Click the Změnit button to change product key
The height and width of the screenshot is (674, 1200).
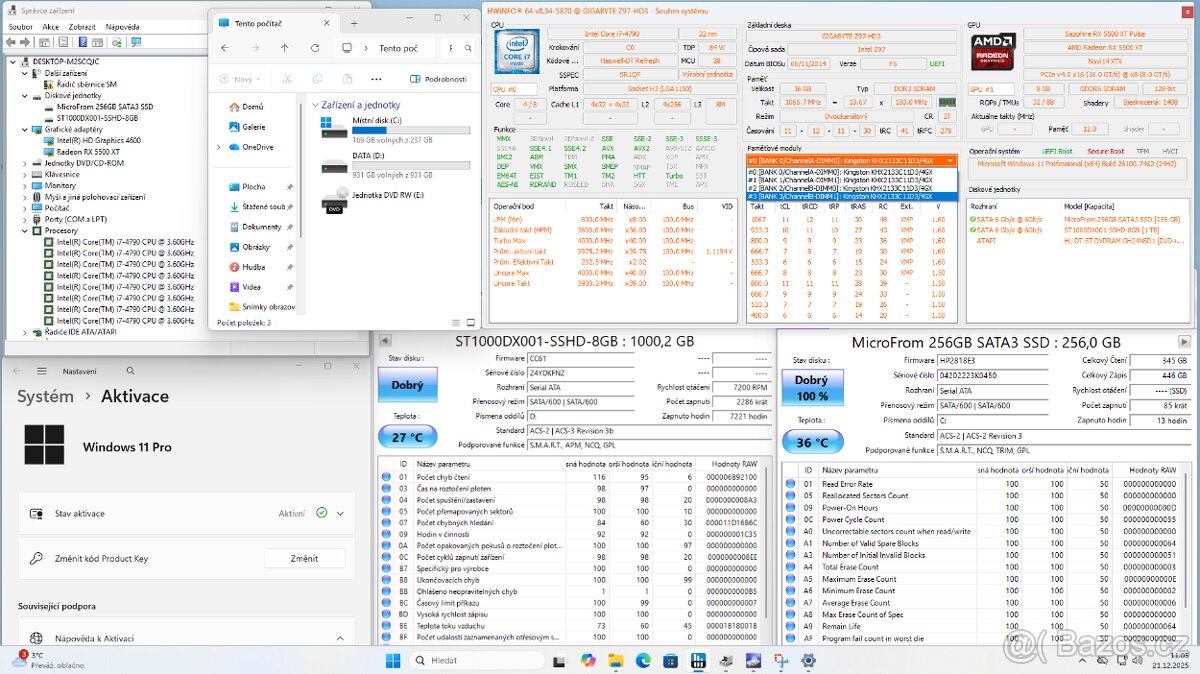click(x=305, y=558)
